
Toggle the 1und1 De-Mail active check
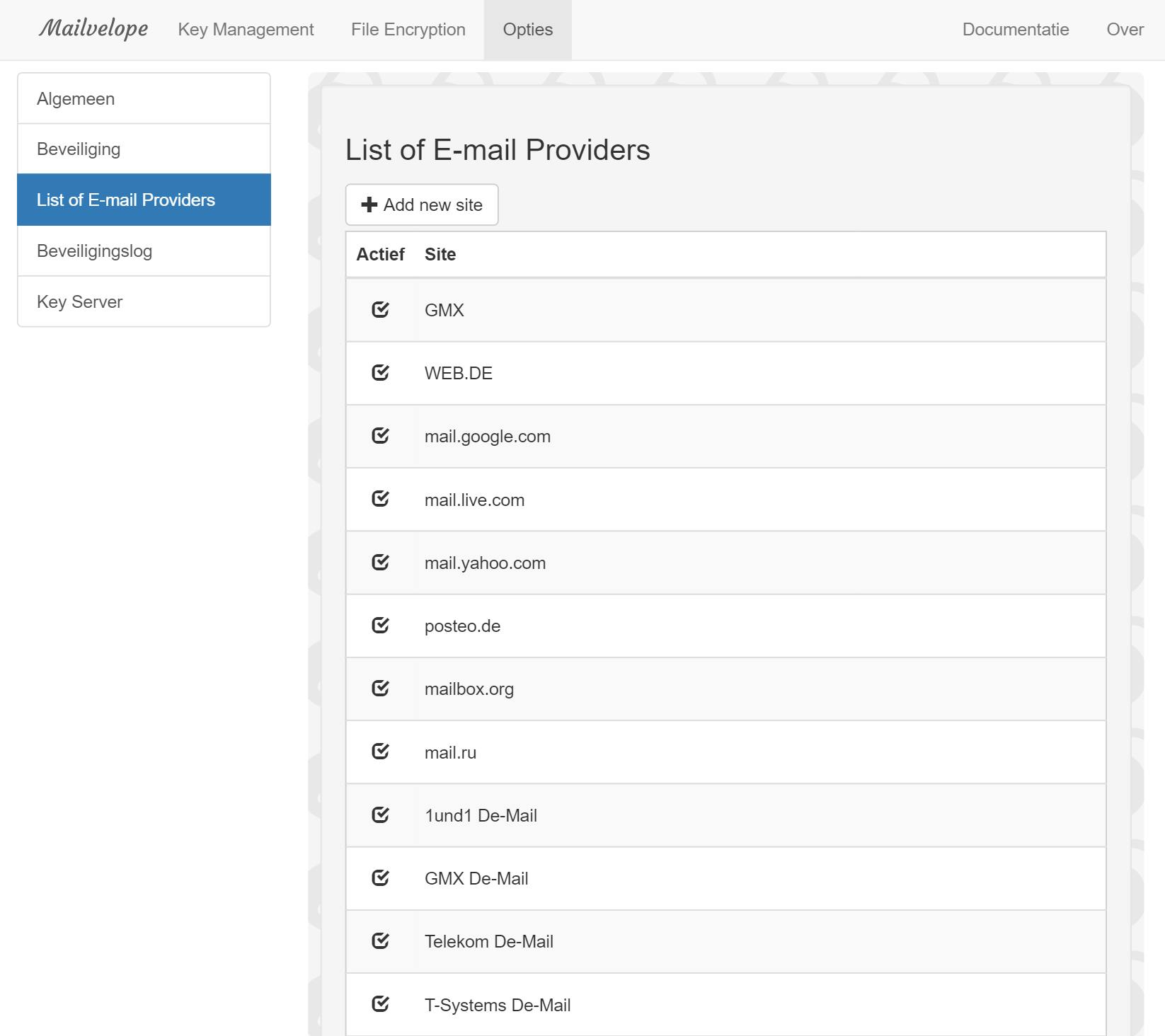pos(380,815)
